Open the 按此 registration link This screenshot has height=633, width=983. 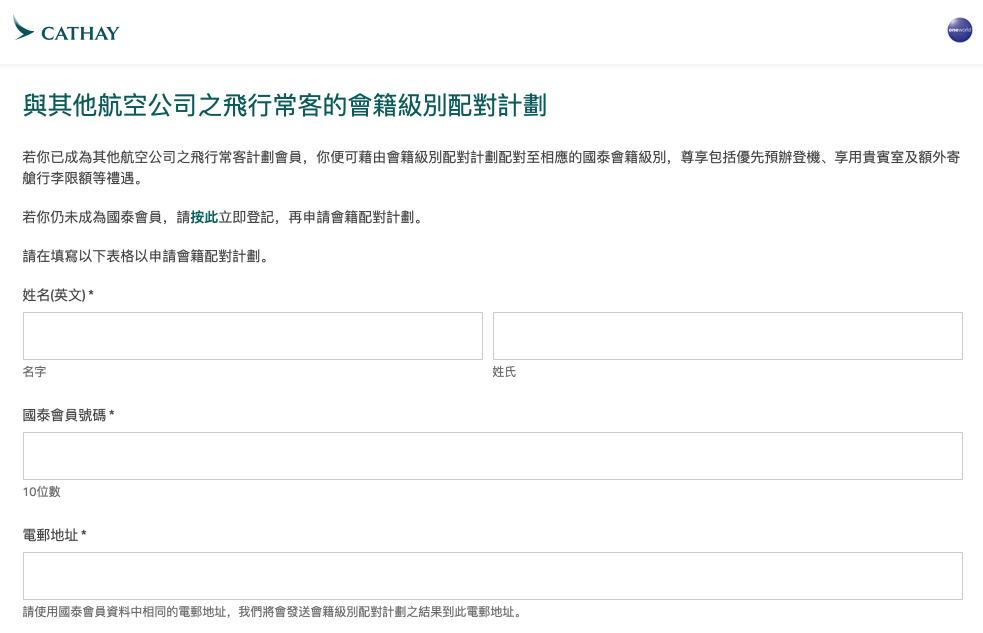[x=204, y=217]
